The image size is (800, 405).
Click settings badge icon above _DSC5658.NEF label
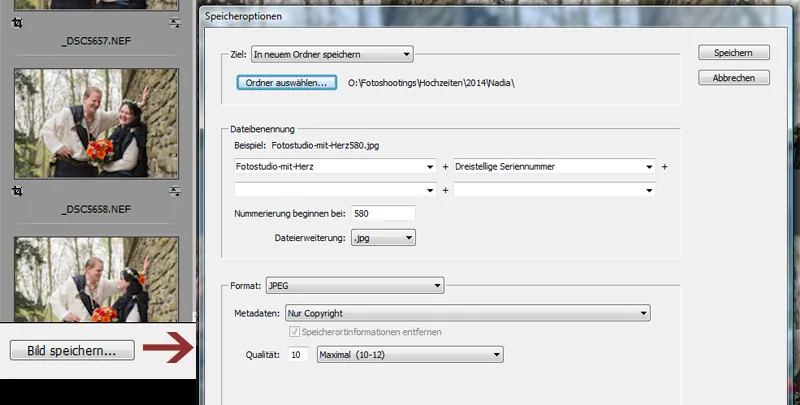pyautogui.click(x=175, y=191)
